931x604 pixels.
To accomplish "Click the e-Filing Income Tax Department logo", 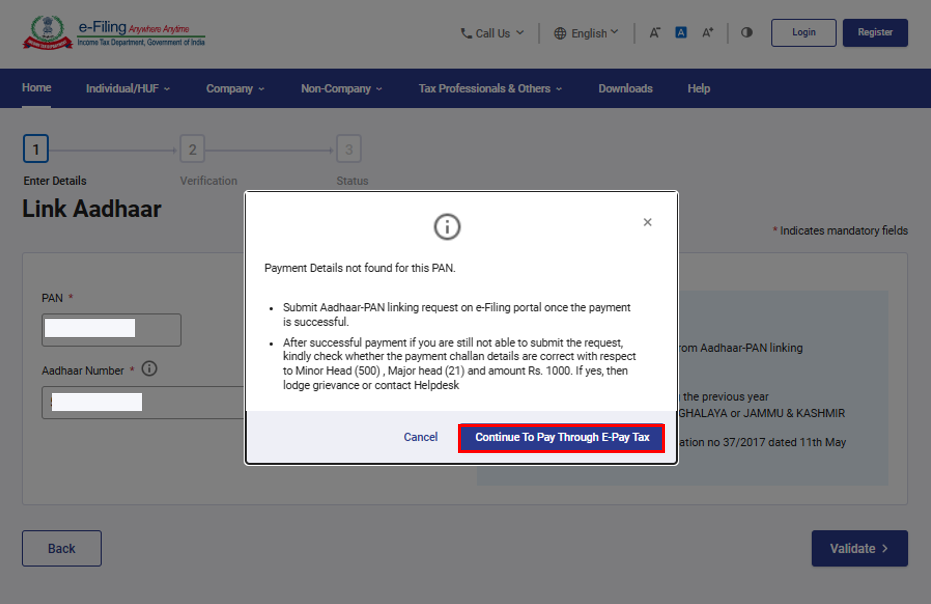I will point(114,33).
